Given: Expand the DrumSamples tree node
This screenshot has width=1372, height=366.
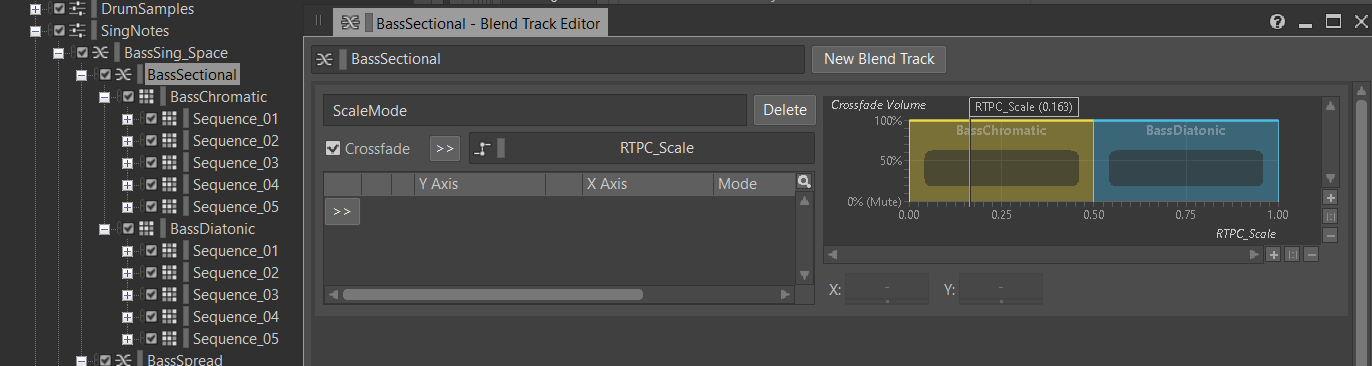Looking at the screenshot, I should coord(36,9).
